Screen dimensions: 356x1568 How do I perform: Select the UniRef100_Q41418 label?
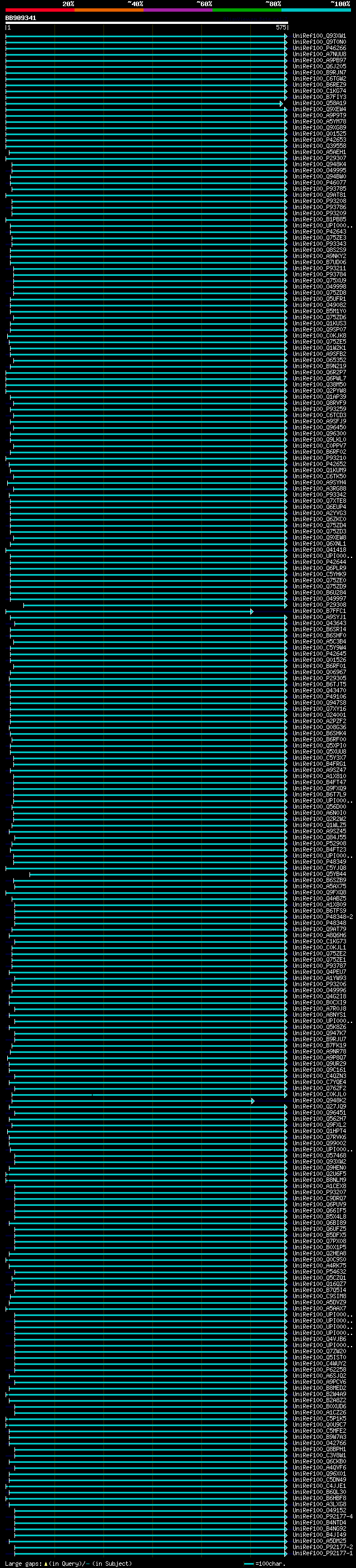(x=319, y=550)
